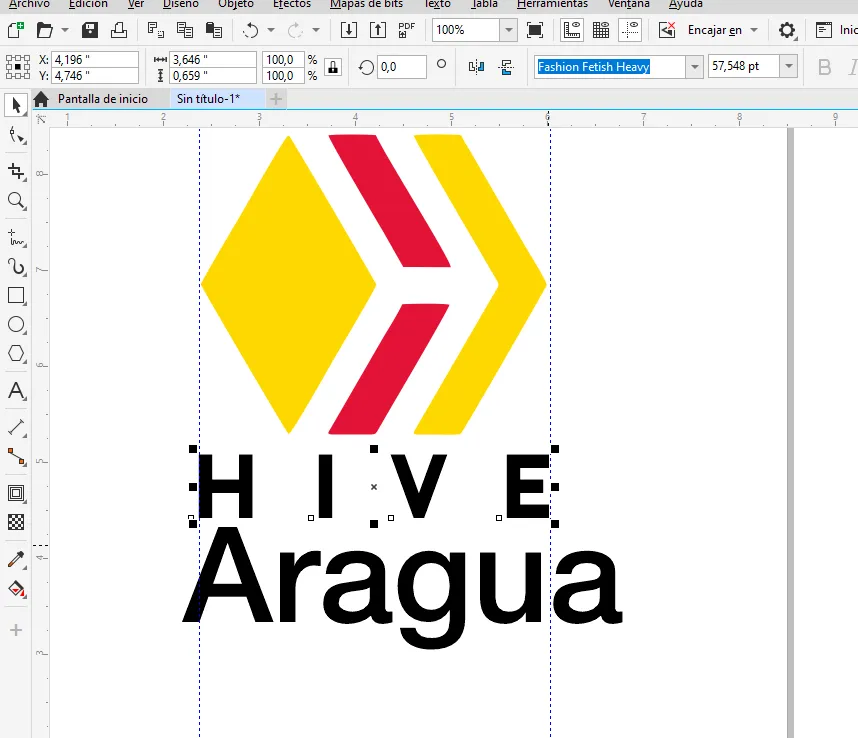Open the Objeto menu
The width and height of the screenshot is (858, 738).
coord(236,4)
